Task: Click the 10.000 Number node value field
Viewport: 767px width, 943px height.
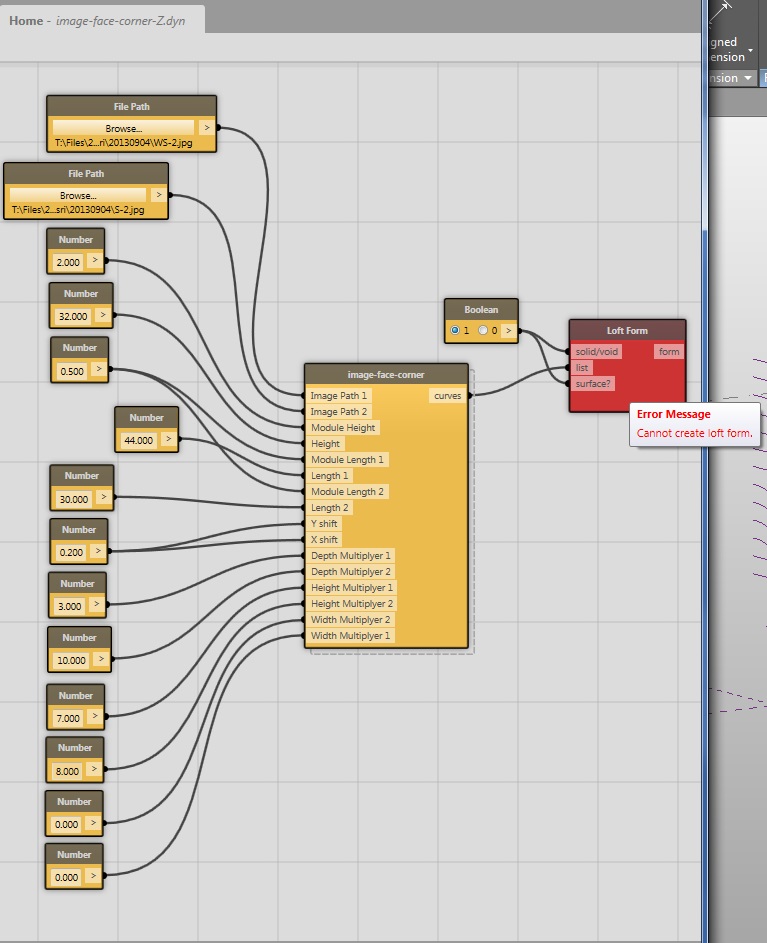Action: click(71, 660)
